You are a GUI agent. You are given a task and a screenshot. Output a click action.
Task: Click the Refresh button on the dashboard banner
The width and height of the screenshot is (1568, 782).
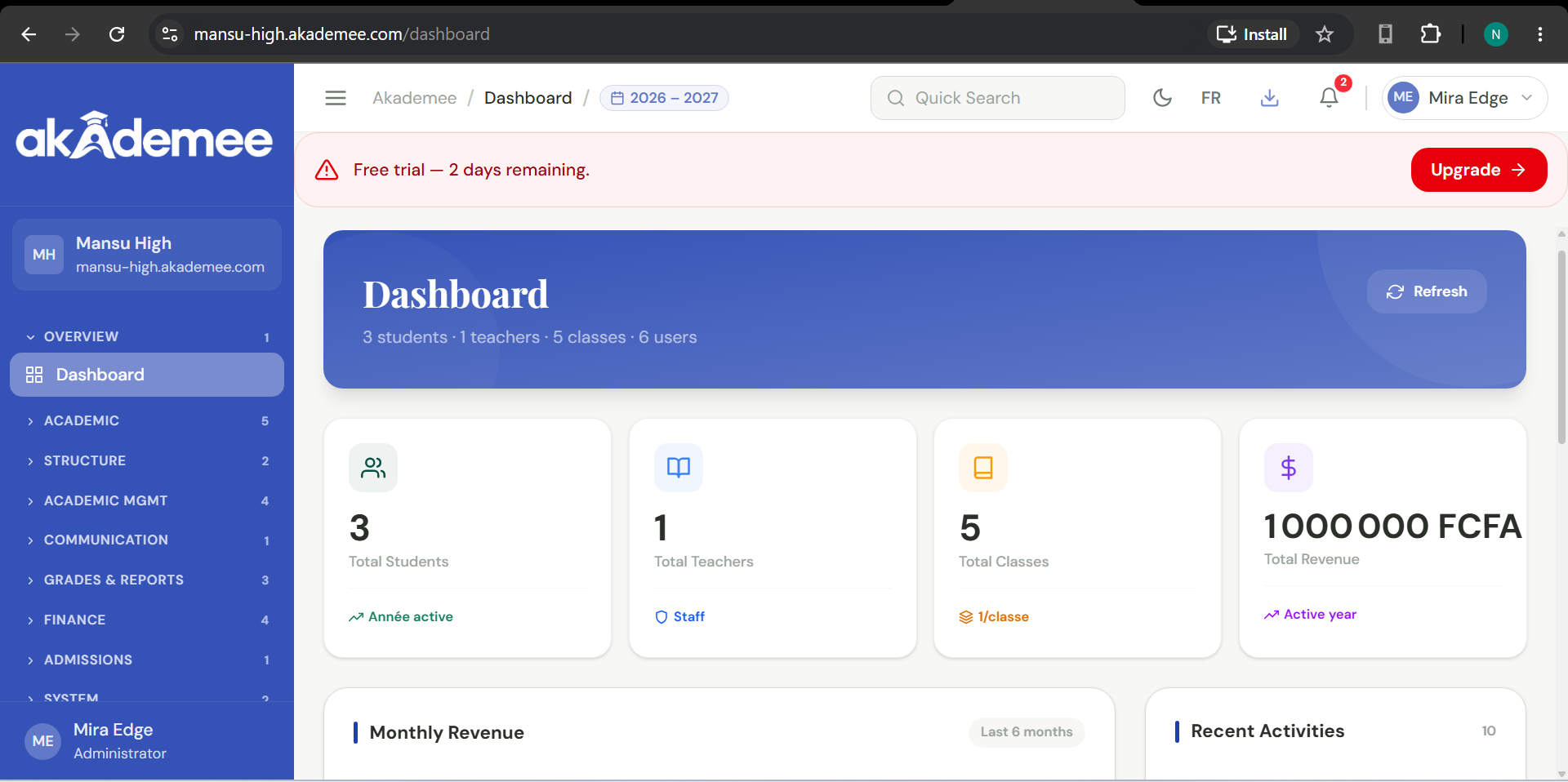click(x=1427, y=291)
